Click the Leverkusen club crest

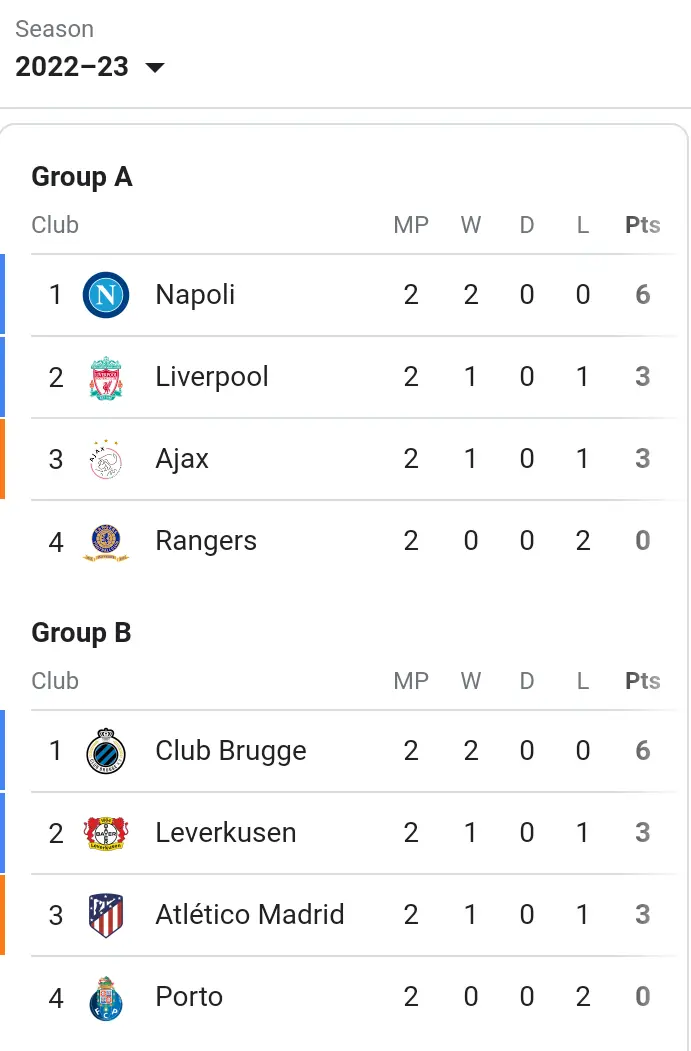pyautogui.click(x=106, y=833)
